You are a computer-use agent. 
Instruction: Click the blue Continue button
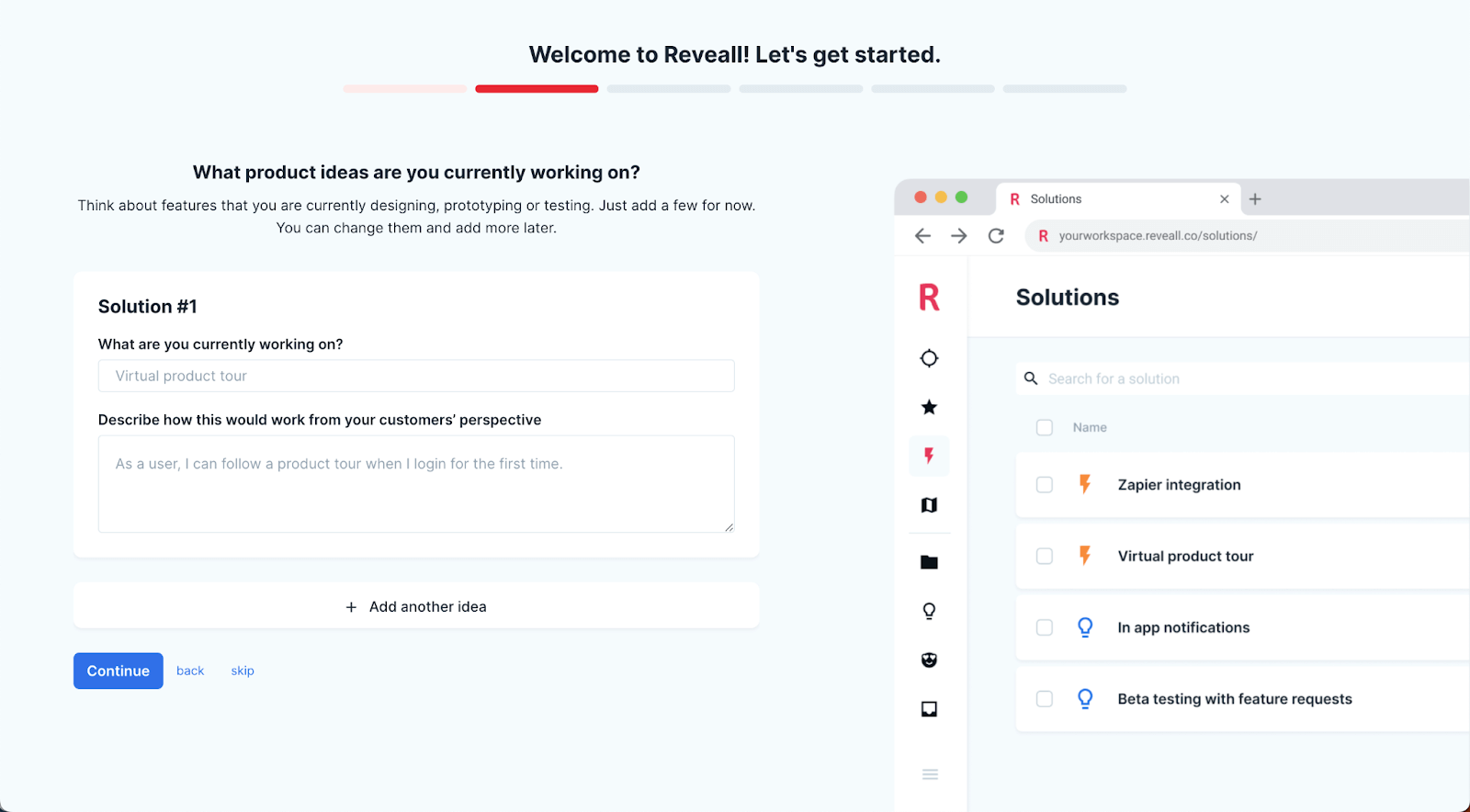coord(119,671)
